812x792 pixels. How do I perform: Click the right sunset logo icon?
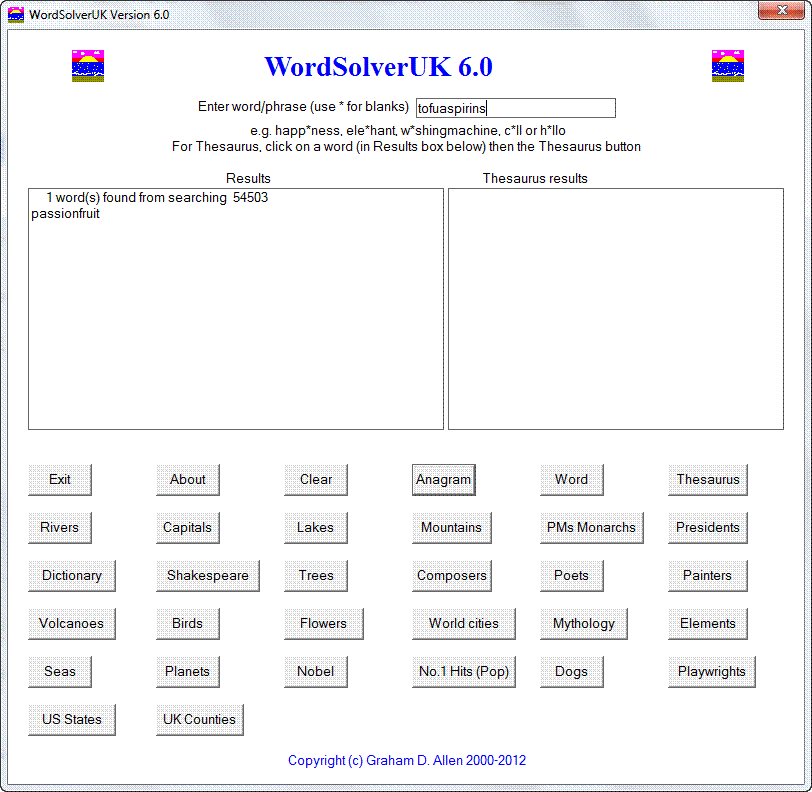728,66
